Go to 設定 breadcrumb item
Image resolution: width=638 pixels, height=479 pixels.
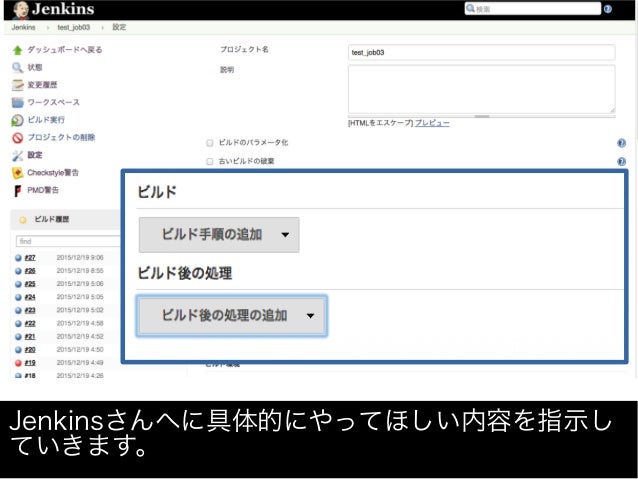119,27
